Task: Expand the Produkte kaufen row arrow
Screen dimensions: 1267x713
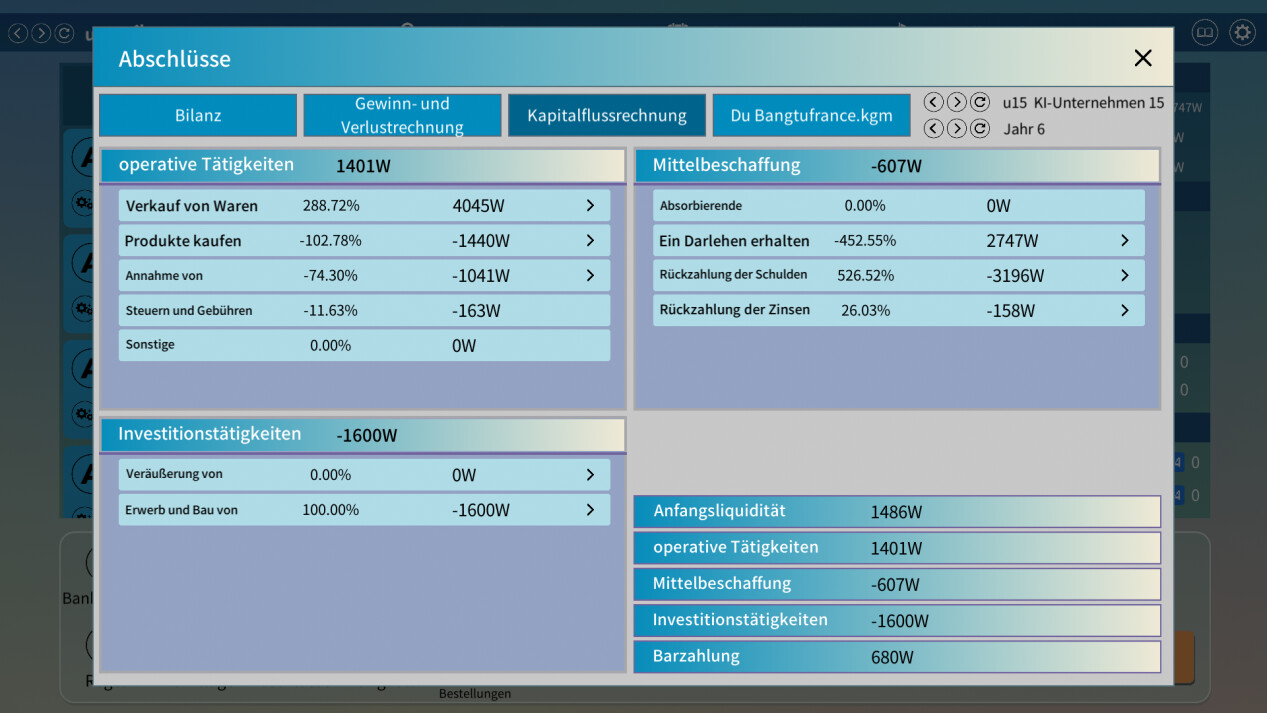Action: pos(590,241)
